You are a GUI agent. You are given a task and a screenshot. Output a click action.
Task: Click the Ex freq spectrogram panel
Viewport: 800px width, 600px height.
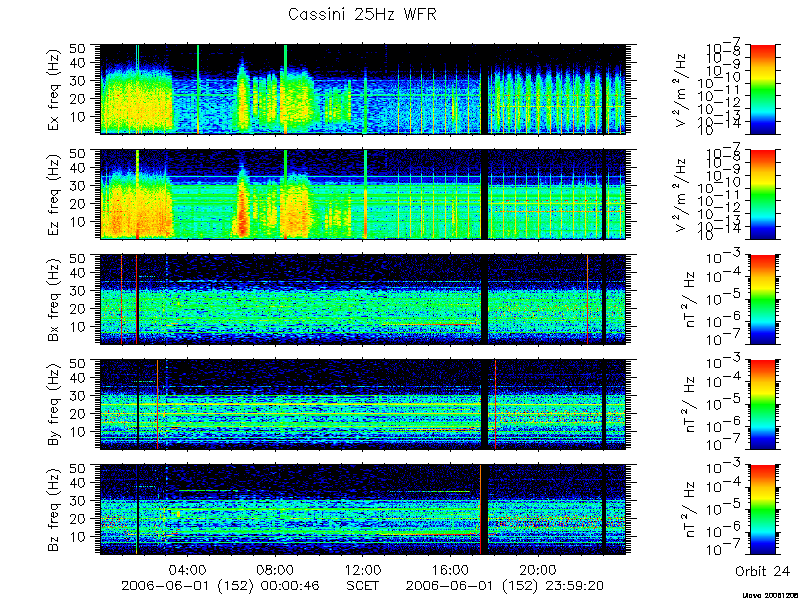tap(362, 89)
